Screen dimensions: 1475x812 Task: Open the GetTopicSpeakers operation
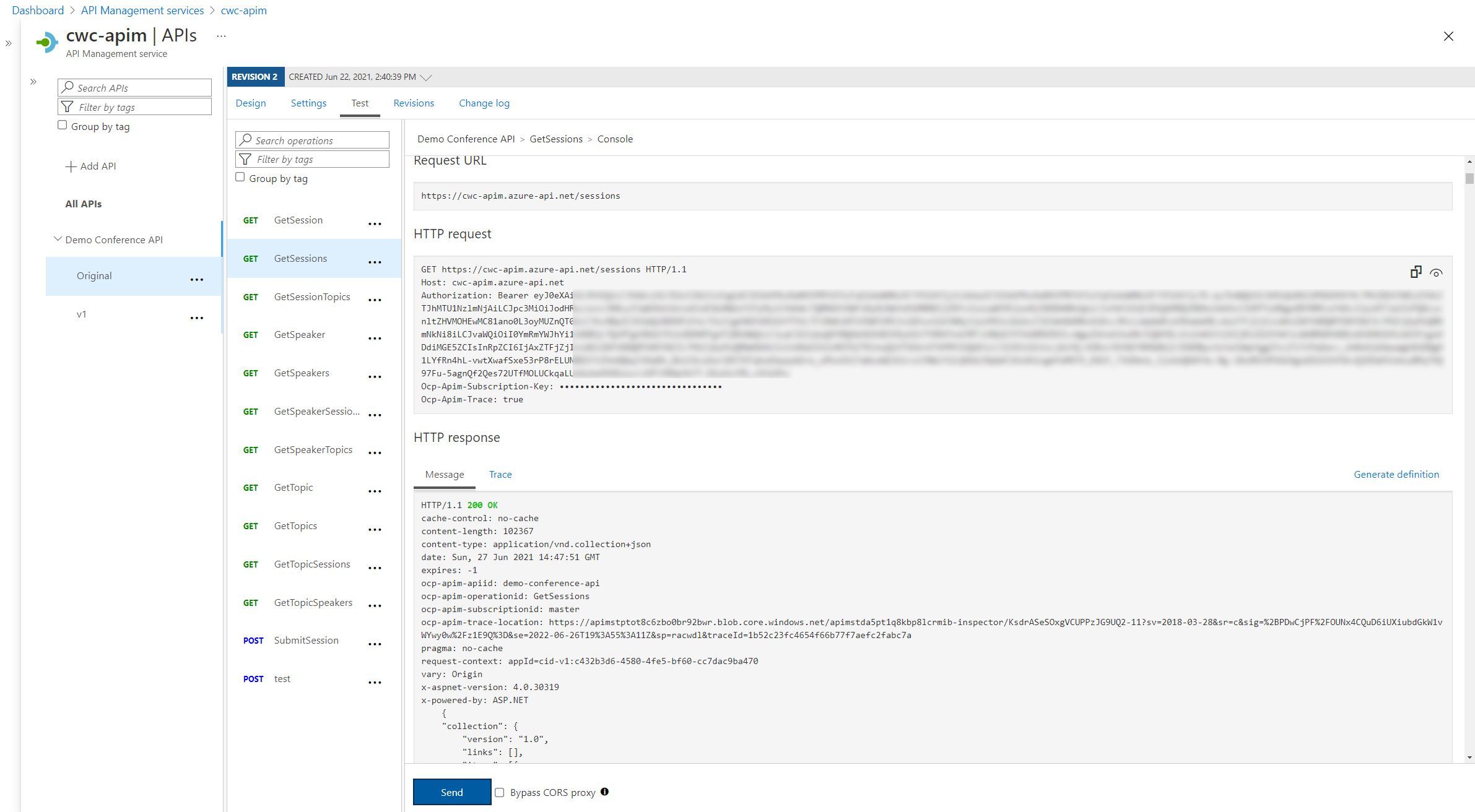click(313, 603)
